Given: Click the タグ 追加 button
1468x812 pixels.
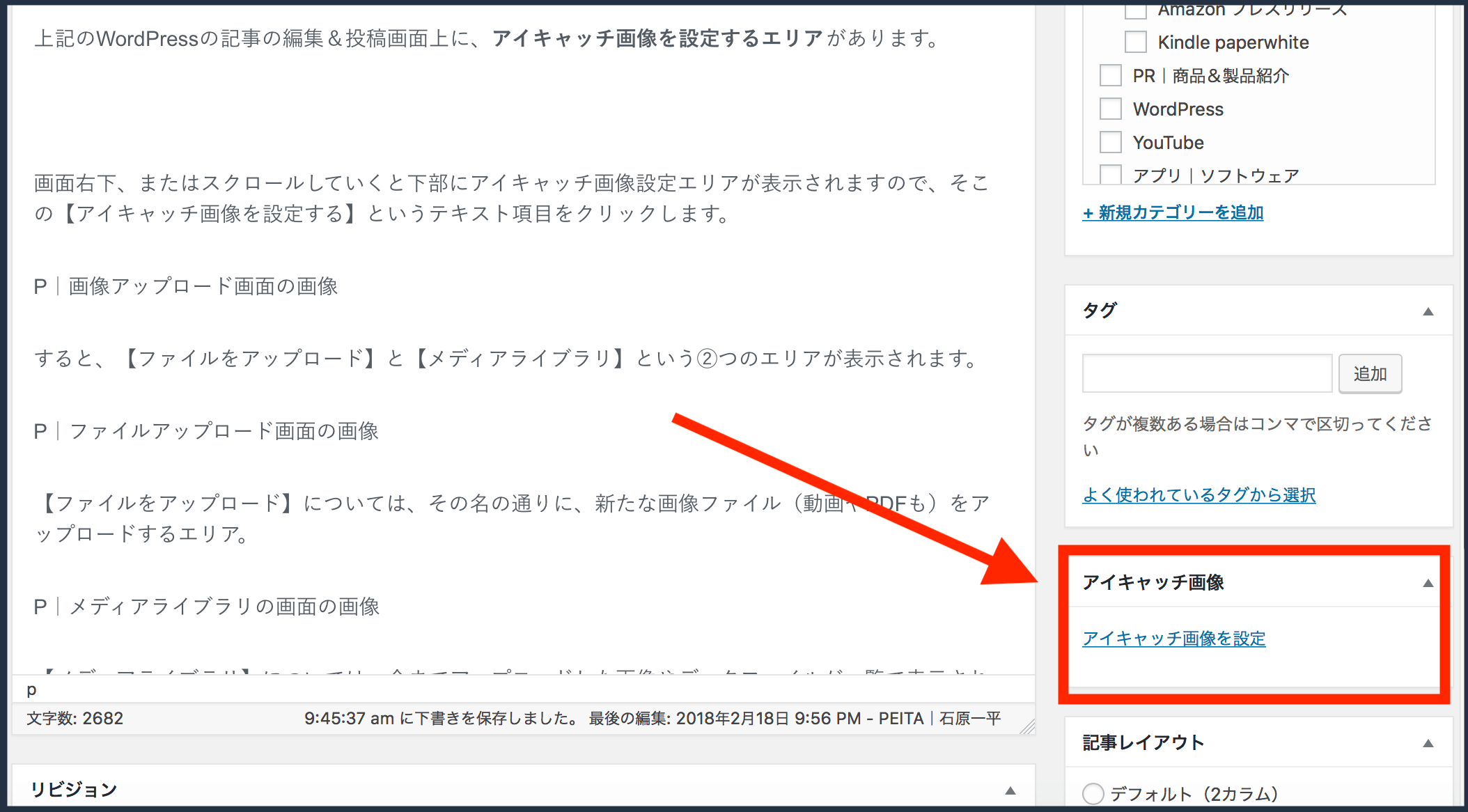Looking at the screenshot, I should pos(1375,373).
